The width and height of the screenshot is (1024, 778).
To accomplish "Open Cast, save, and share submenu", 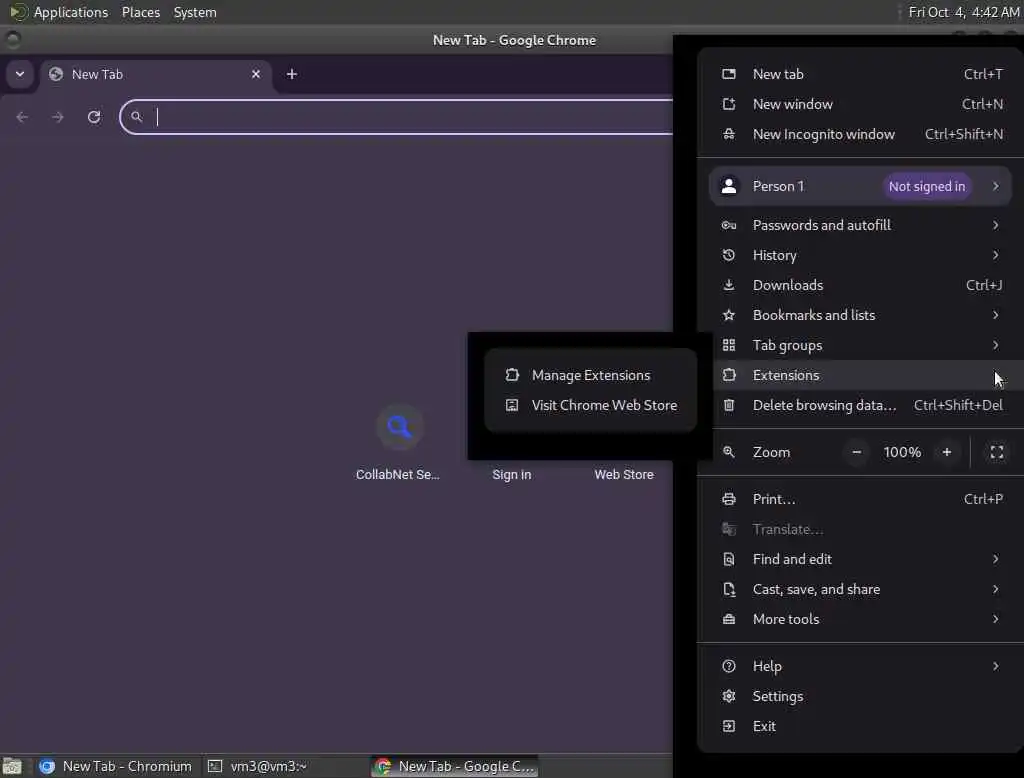I will [861, 590].
